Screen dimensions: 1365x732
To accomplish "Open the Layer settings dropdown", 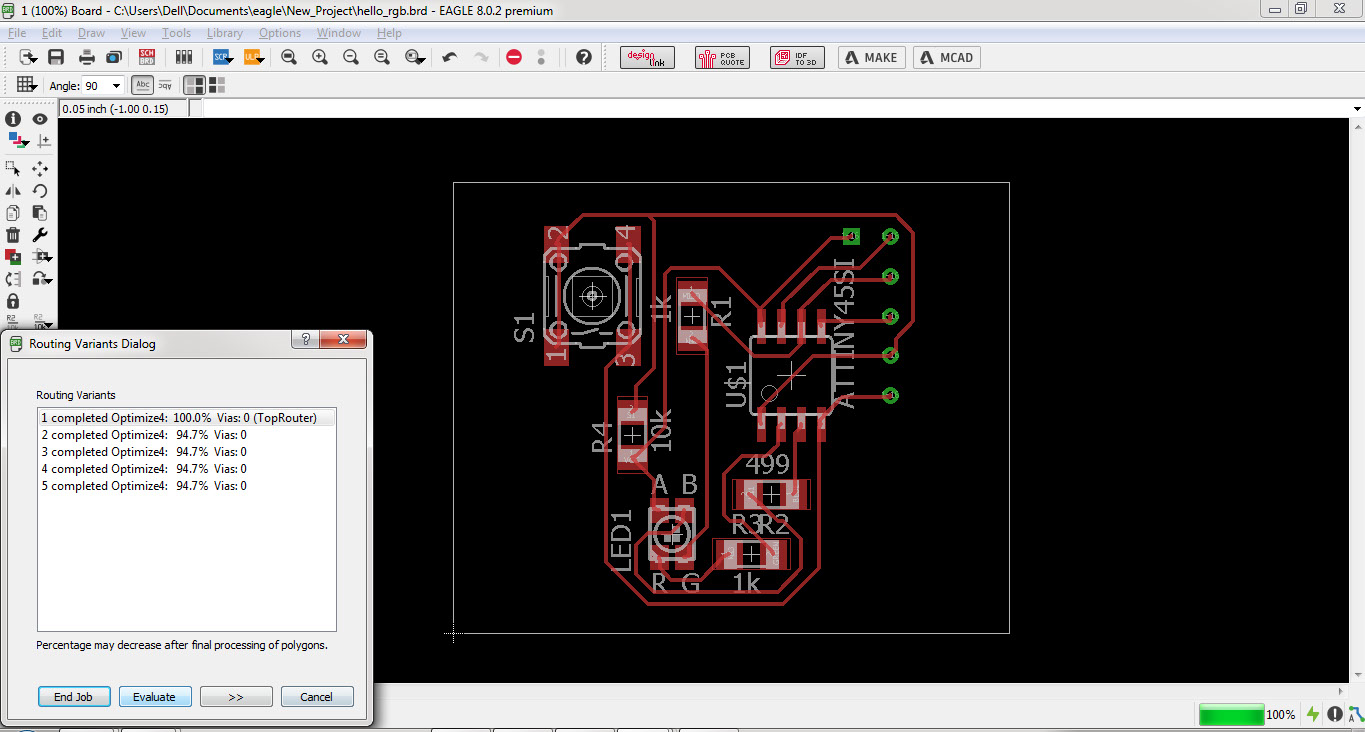I will [x=17, y=142].
